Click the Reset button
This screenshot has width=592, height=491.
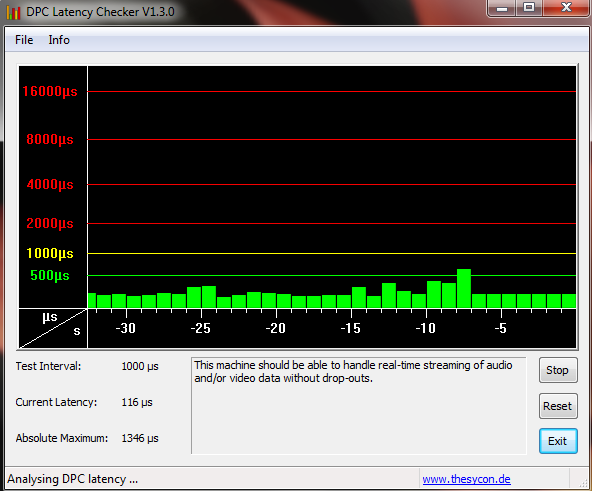click(x=558, y=406)
